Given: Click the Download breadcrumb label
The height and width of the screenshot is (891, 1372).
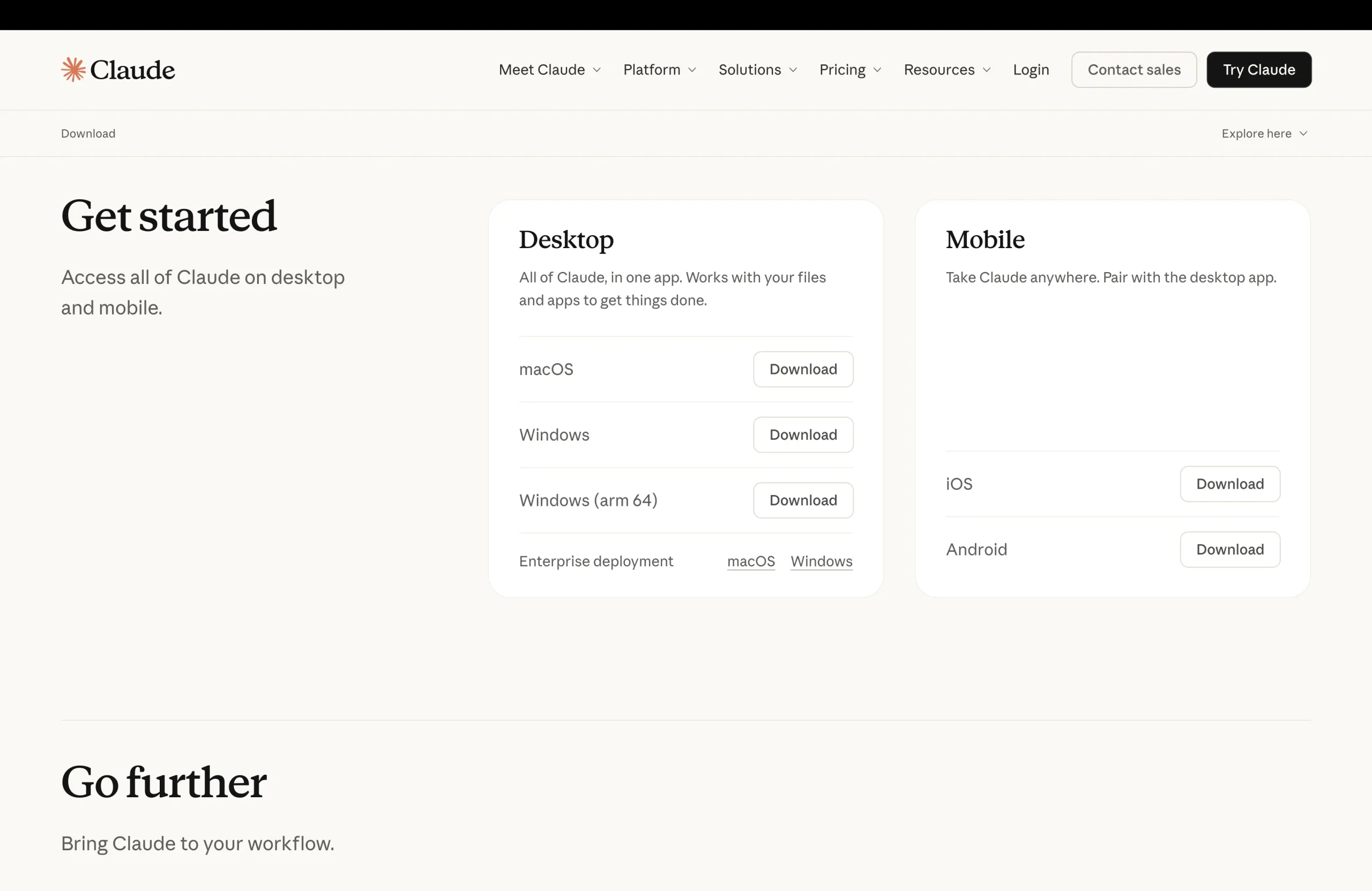Looking at the screenshot, I should coord(88,134).
